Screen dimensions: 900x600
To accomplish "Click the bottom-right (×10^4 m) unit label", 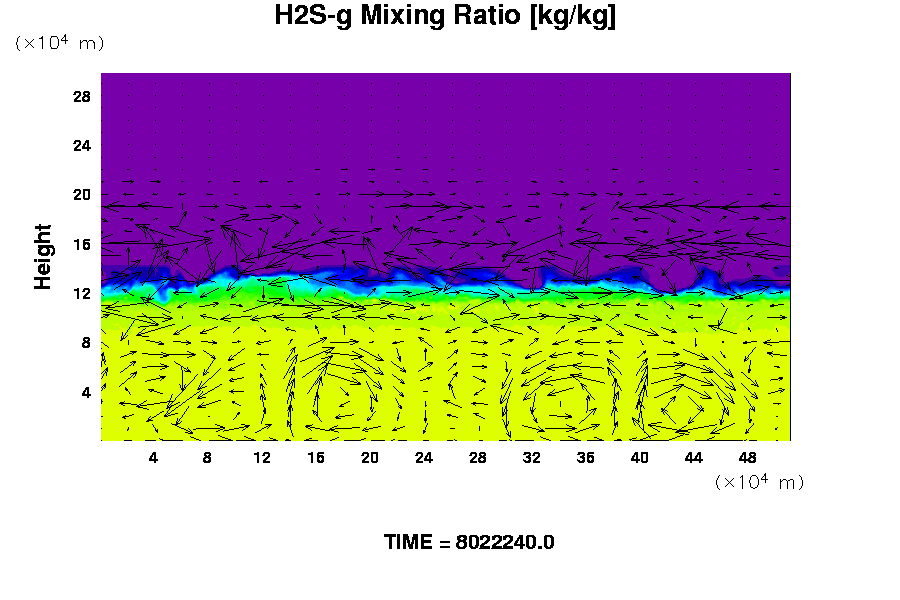I will click(x=759, y=482).
